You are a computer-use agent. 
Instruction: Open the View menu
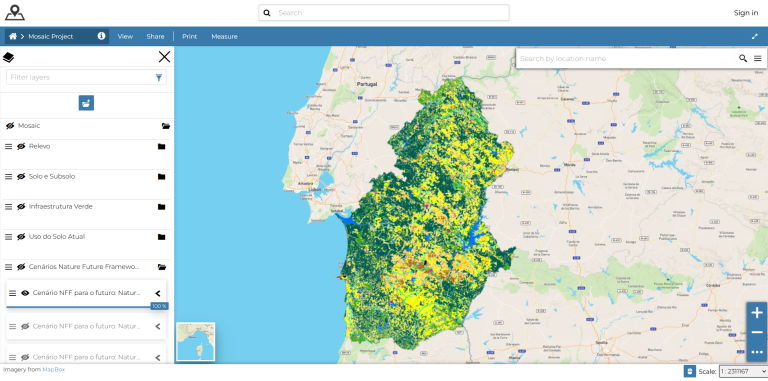125,36
